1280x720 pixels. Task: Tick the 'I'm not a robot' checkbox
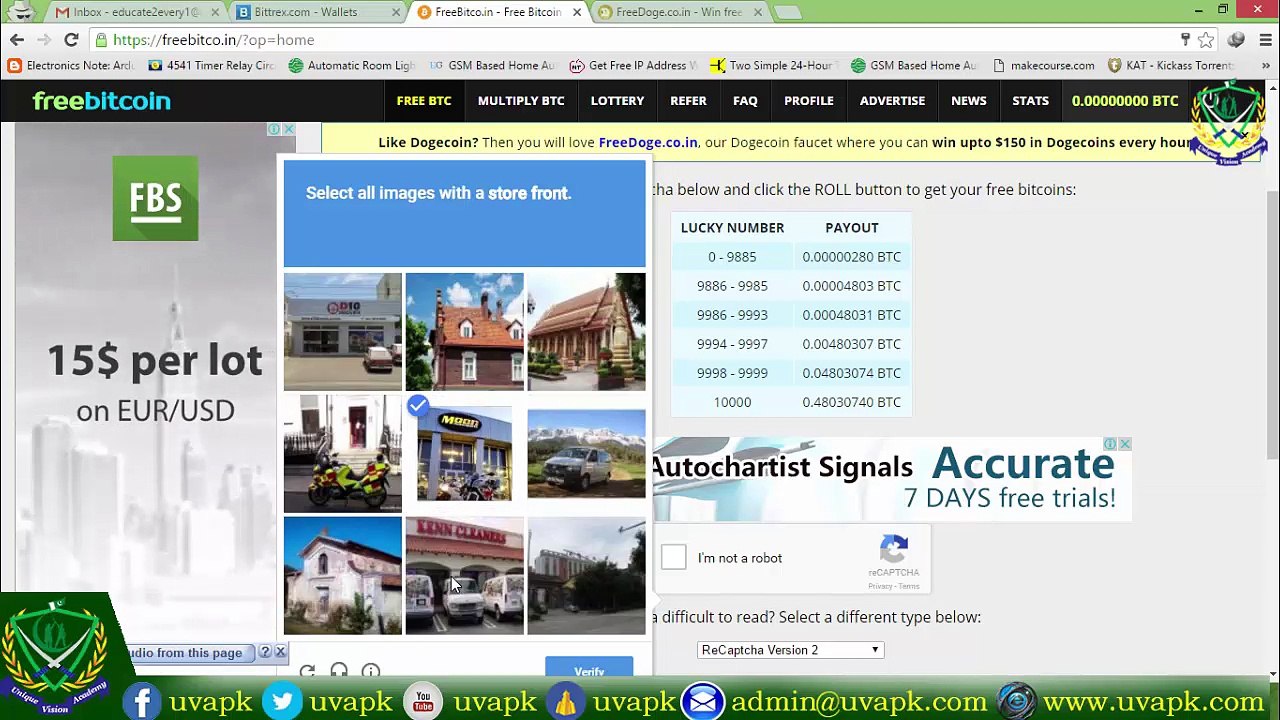click(673, 557)
